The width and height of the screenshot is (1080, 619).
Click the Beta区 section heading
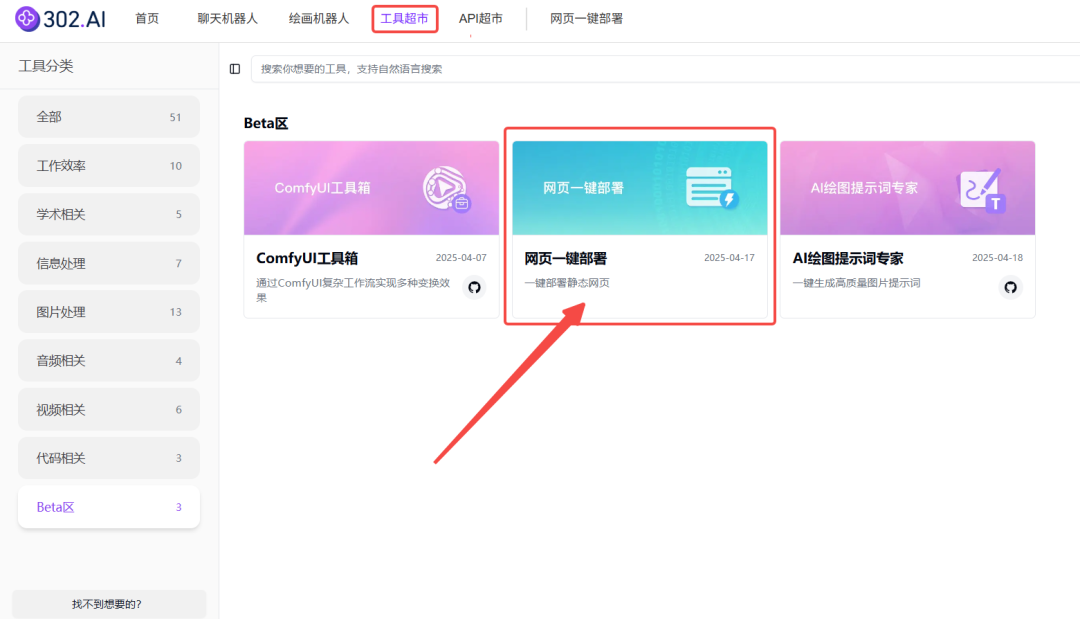pyautogui.click(x=266, y=123)
